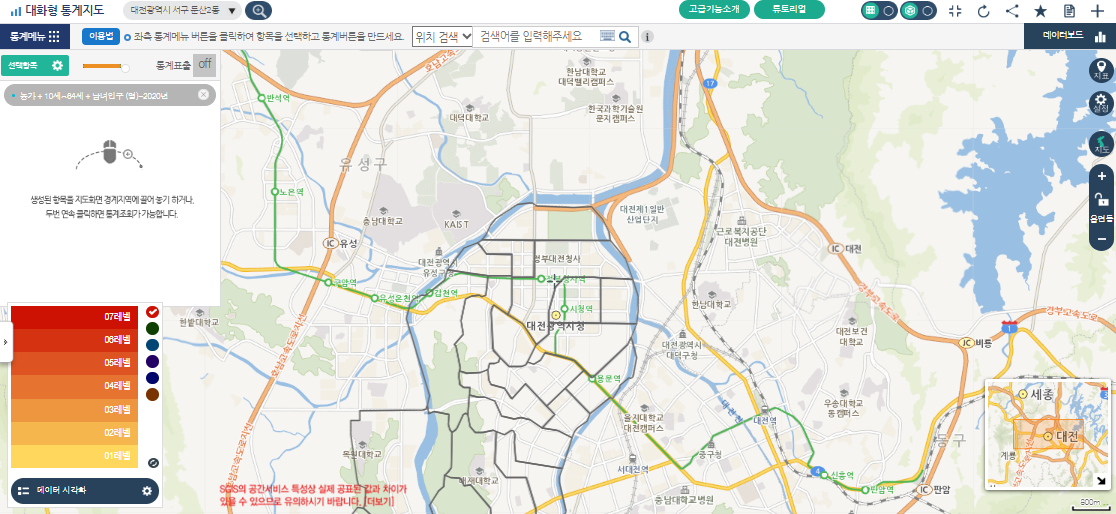The width and height of the screenshot is (1116, 514).
Task: Select the green legend color swatch
Action: coord(152,328)
